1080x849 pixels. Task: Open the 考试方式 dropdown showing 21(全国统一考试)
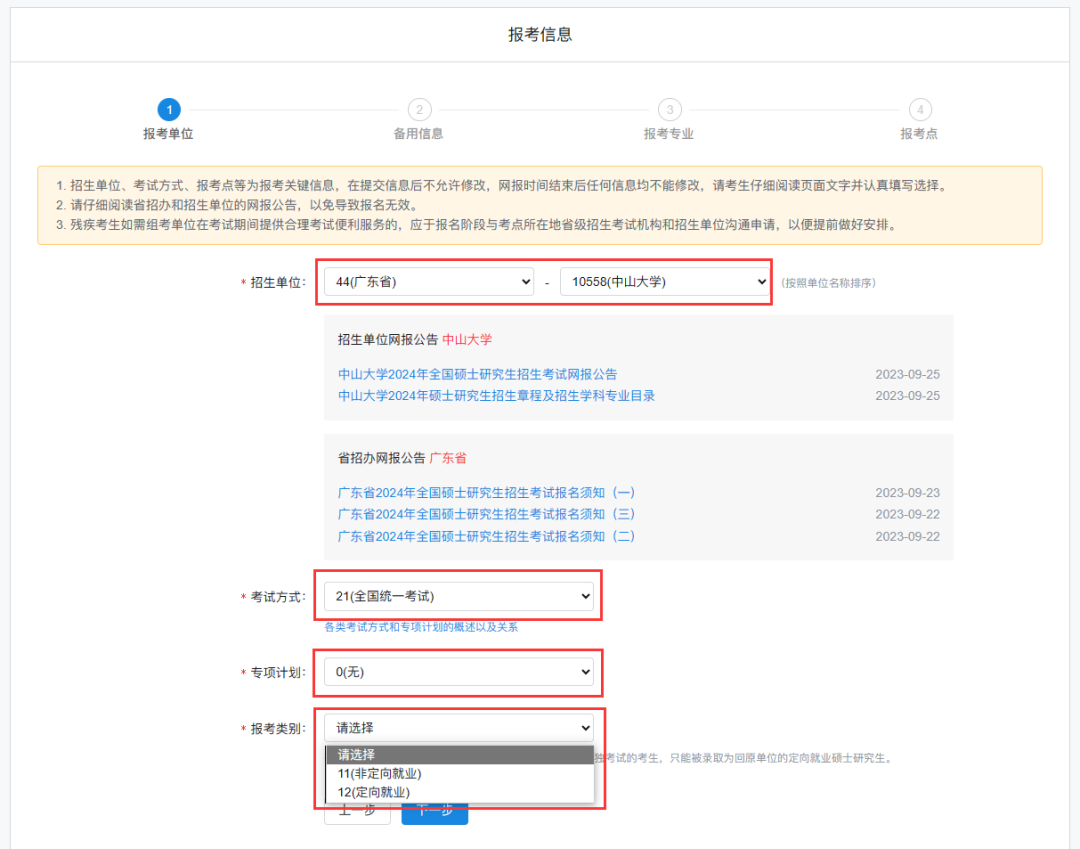click(458, 597)
